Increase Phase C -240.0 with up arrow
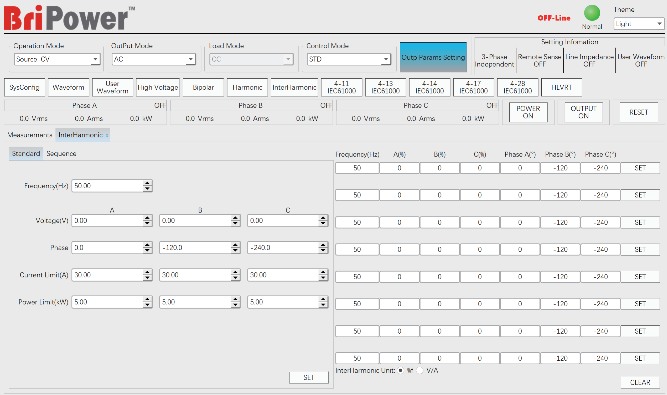The image size is (667, 395). [x=323, y=245]
